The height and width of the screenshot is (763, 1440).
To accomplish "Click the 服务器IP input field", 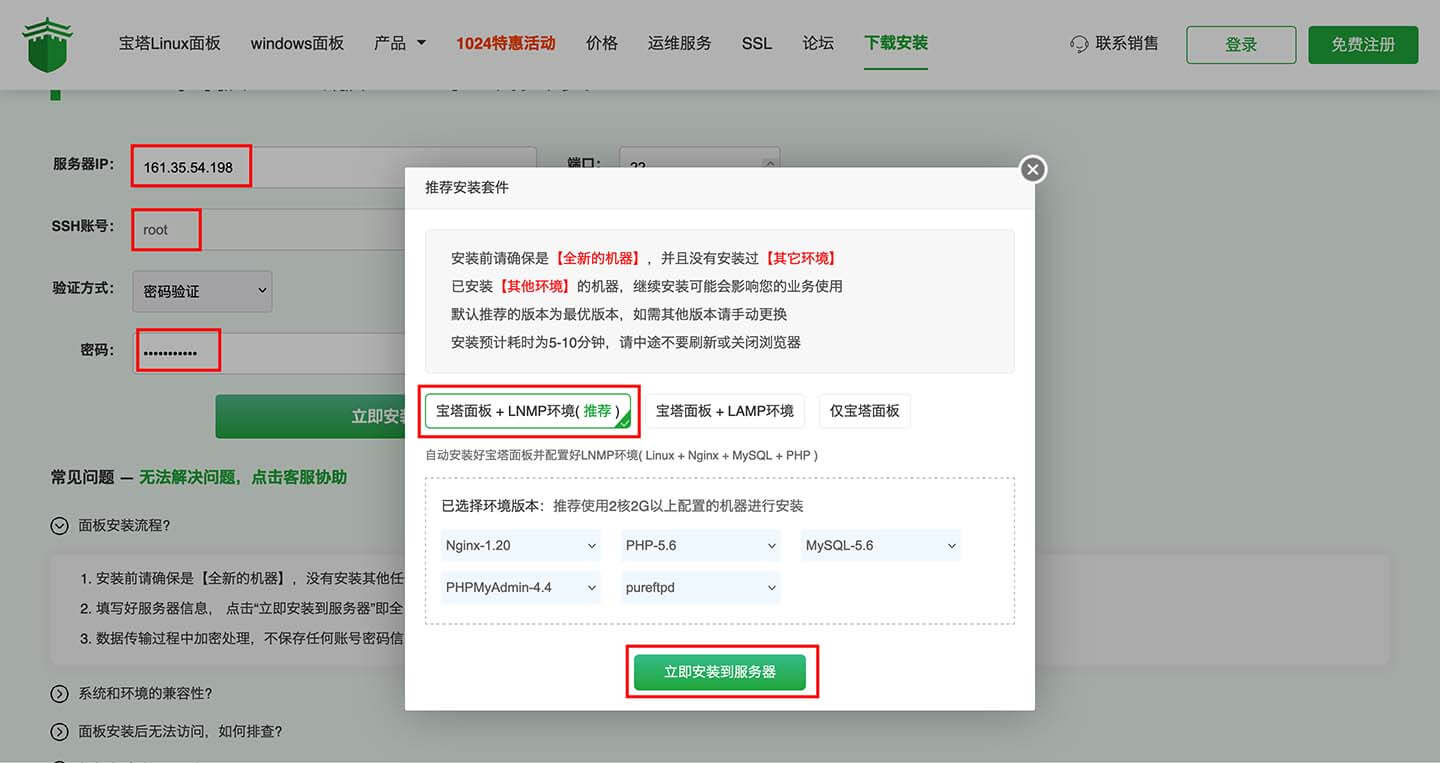I will [335, 167].
